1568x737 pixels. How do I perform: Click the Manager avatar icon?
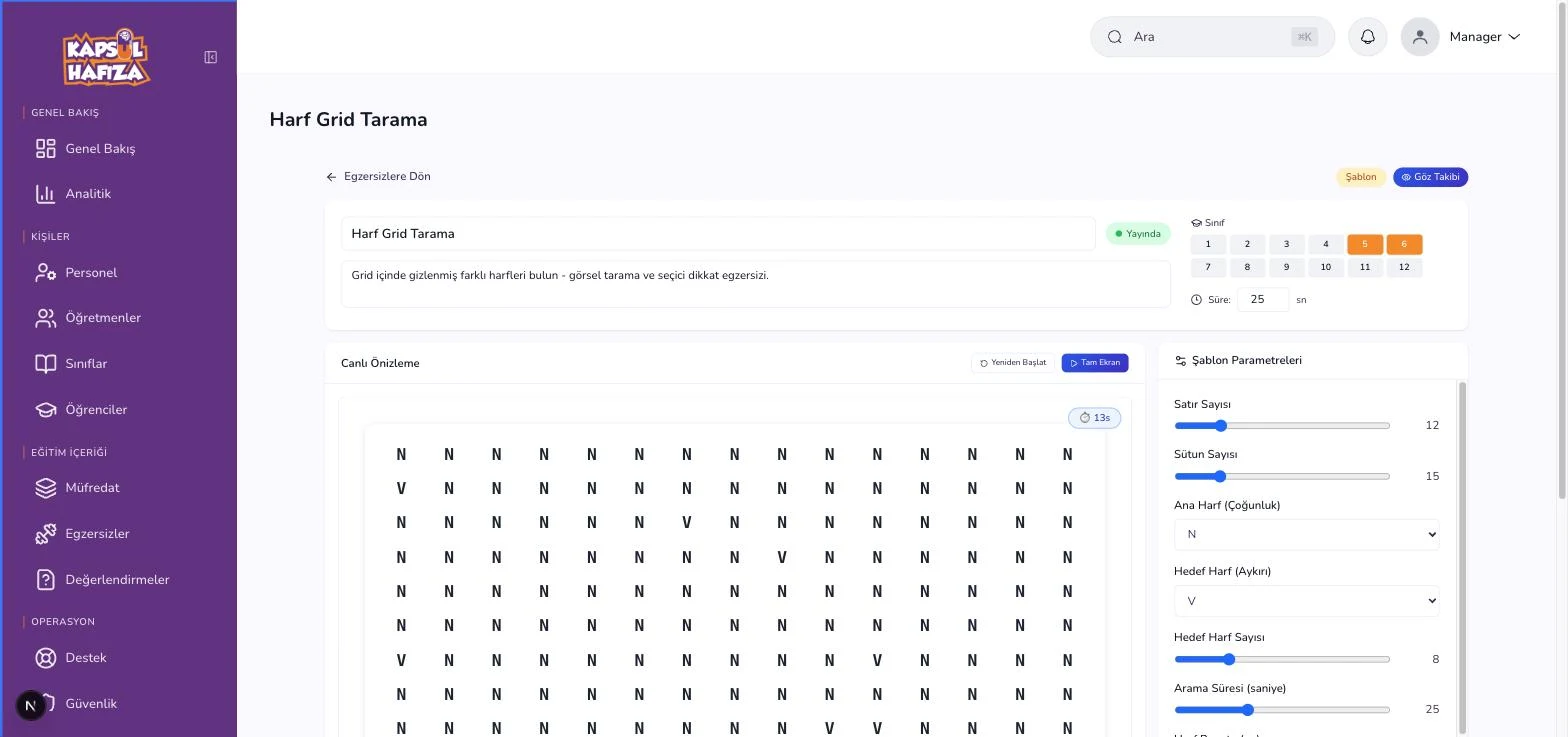click(1419, 37)
